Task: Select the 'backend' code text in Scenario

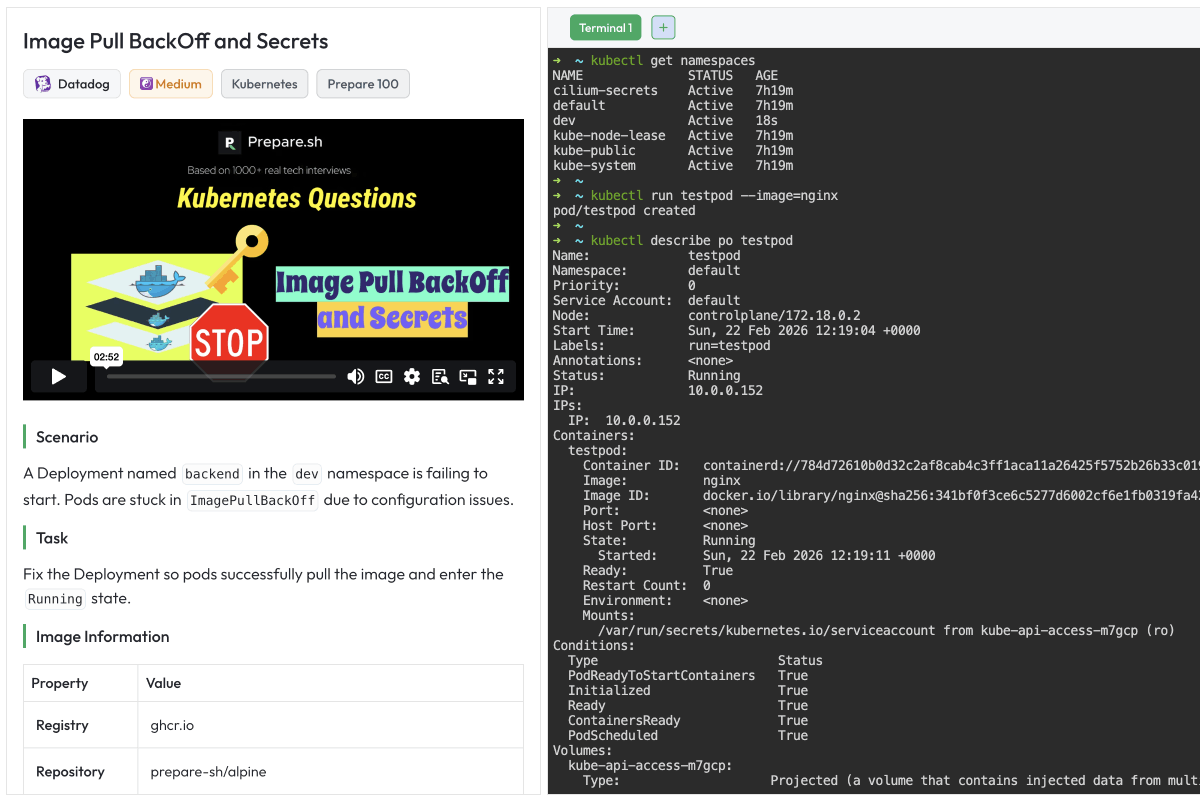Action: point(212,474)
